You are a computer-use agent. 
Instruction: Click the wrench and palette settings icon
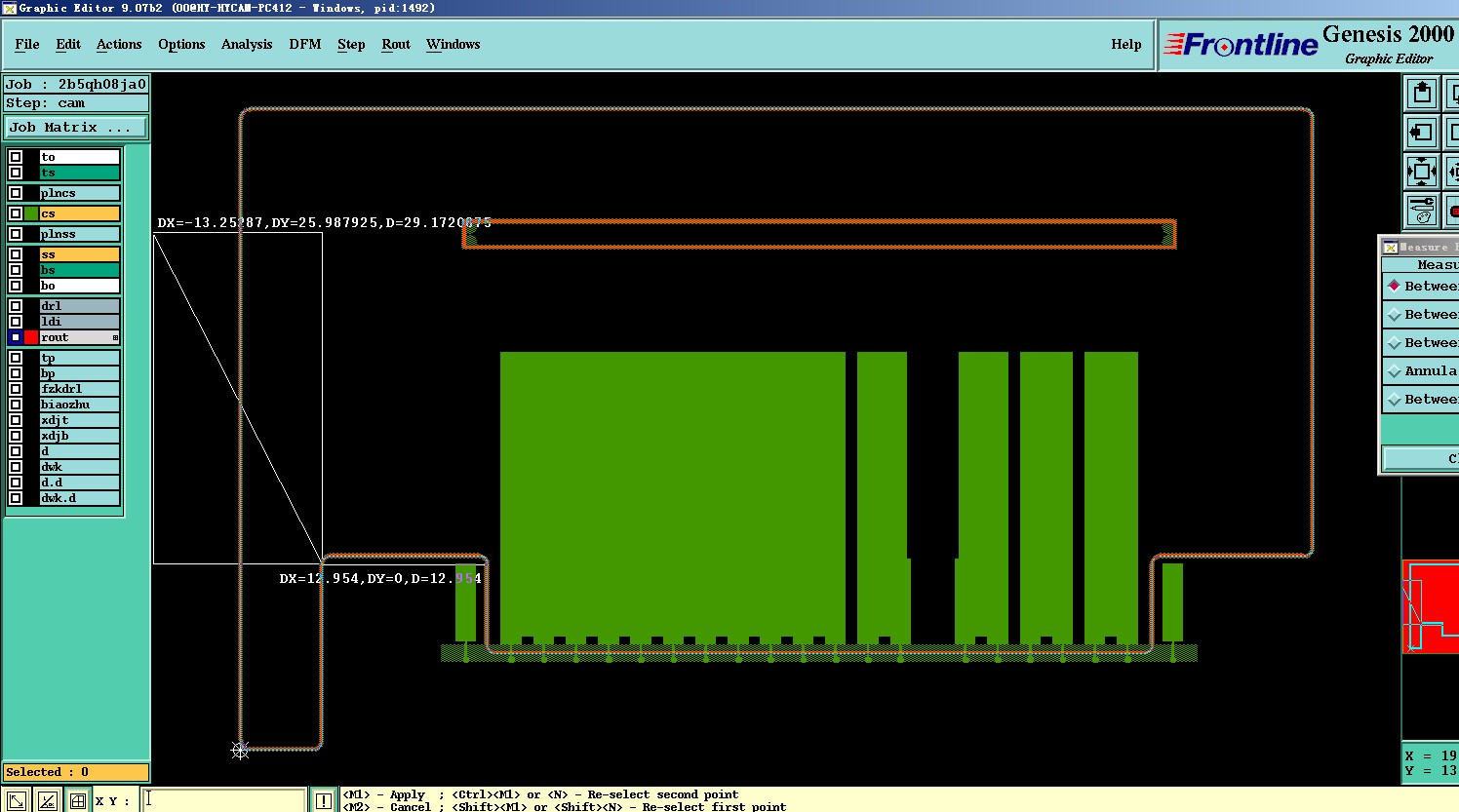click(x=1422, y=211)
